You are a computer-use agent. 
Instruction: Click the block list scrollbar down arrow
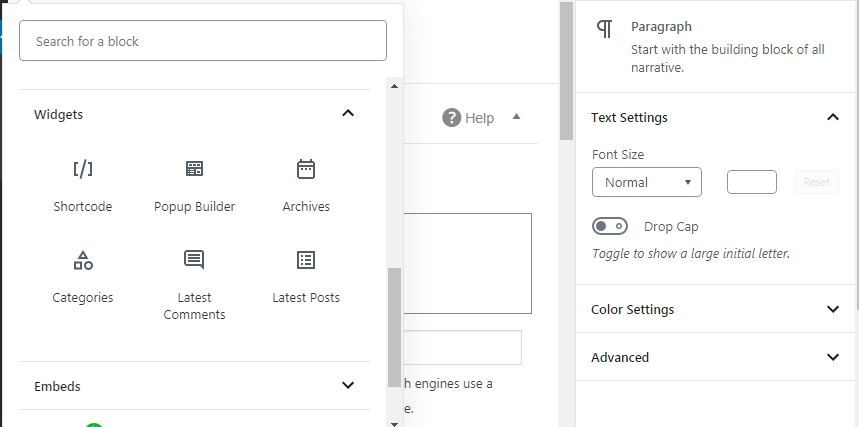click(394, 421)
